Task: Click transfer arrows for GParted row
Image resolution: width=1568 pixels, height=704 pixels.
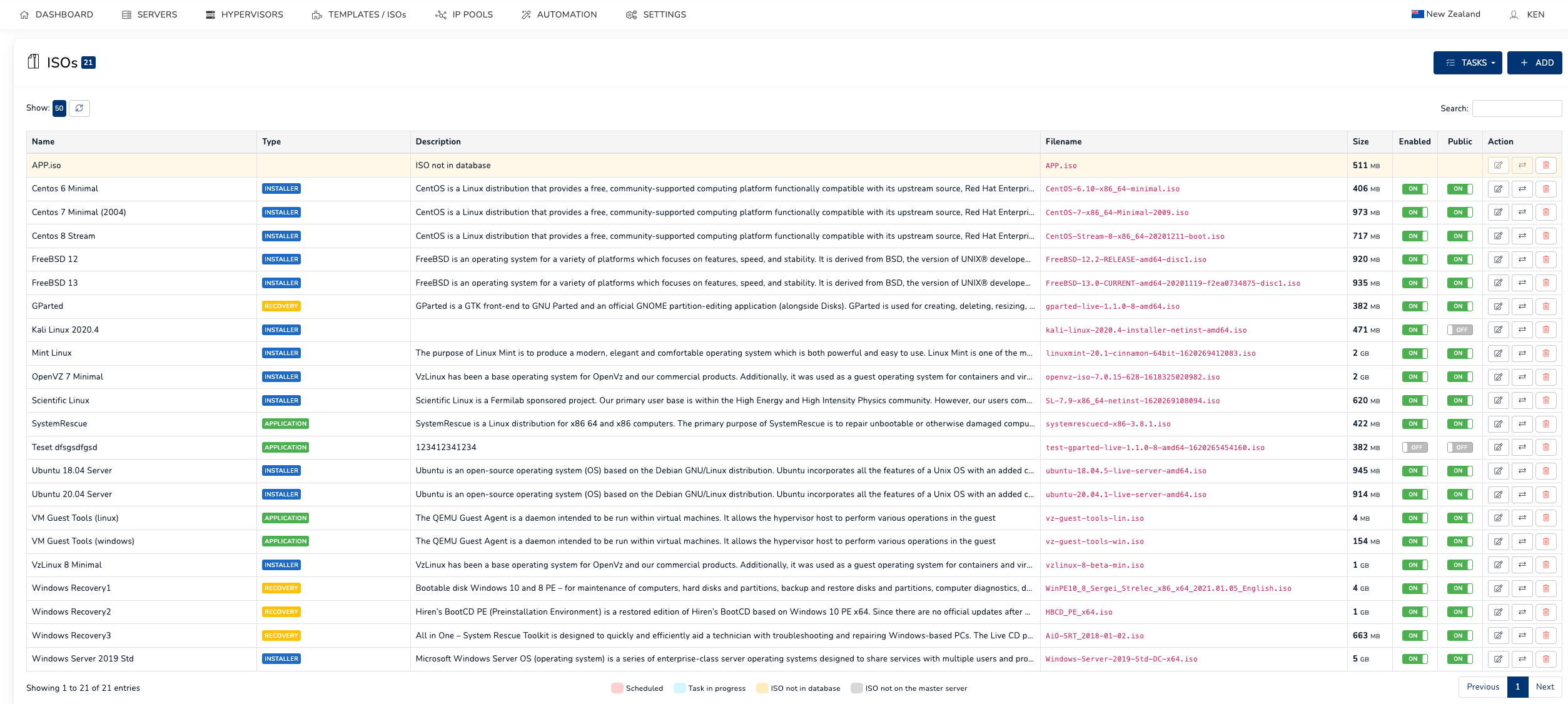Action: pos(1522,306)
